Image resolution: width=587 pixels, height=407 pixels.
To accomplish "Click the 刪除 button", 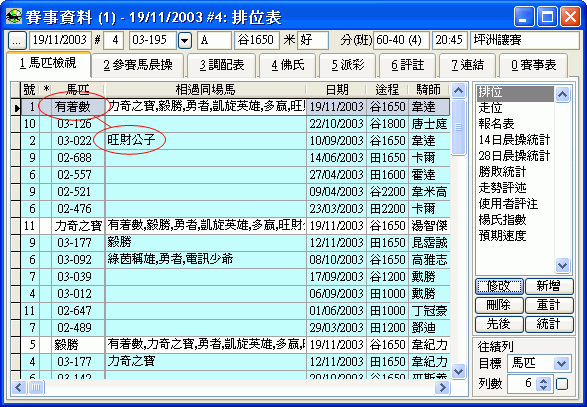I will pos(499,305).
